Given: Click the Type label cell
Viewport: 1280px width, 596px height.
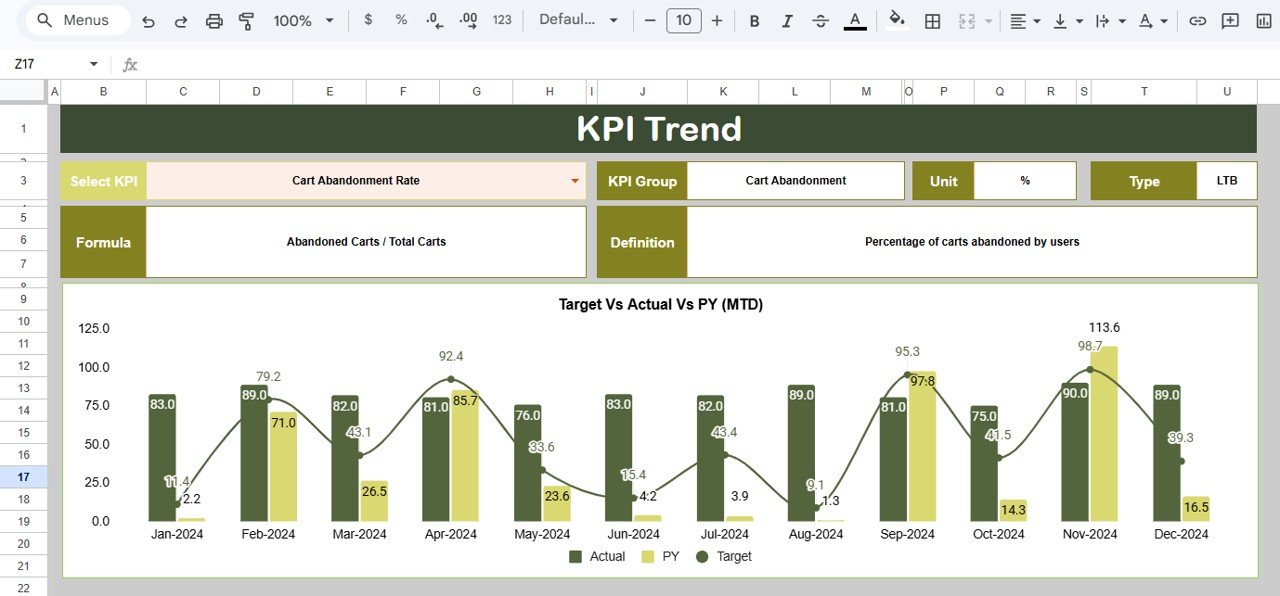Looking at the screenshot, I should (x=1144, y=181).
